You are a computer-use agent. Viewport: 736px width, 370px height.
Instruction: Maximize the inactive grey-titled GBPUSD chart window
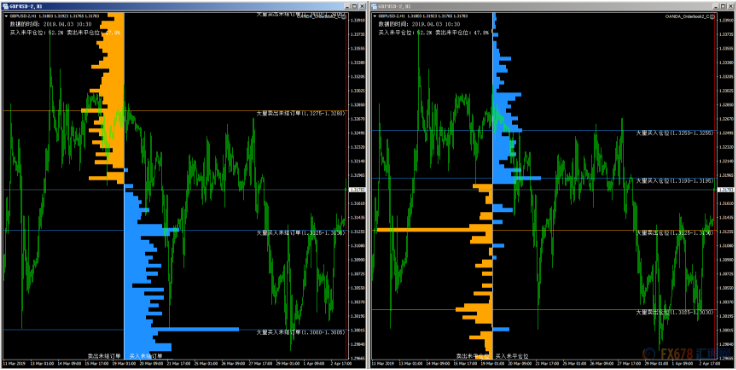tap(723, 7)
